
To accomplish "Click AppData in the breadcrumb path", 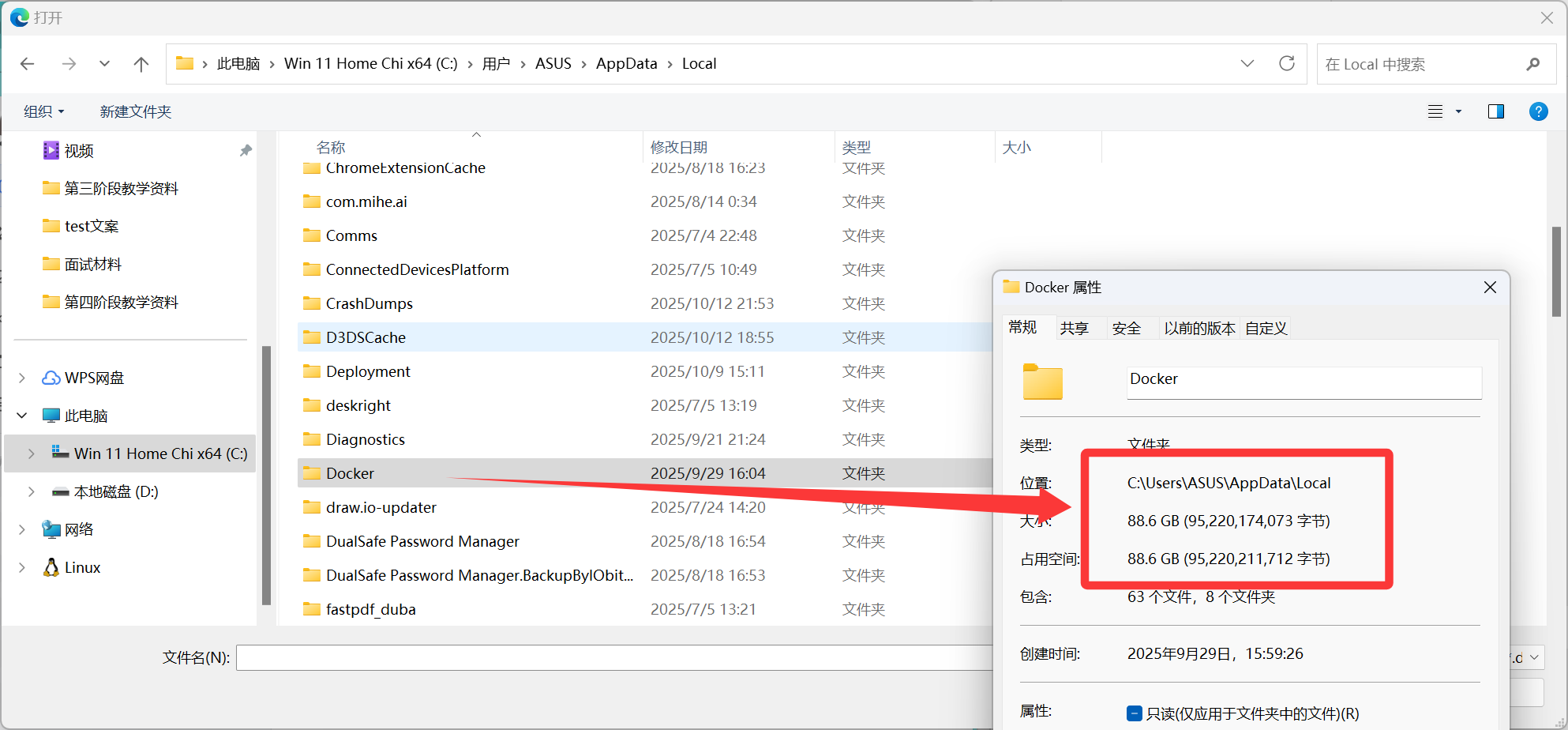I will tap(626, 64).
